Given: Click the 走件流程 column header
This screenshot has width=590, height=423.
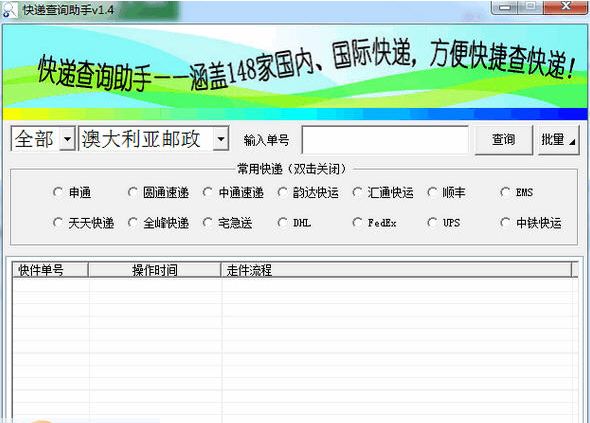Looking at the screenshot, I should pos(396,270).
